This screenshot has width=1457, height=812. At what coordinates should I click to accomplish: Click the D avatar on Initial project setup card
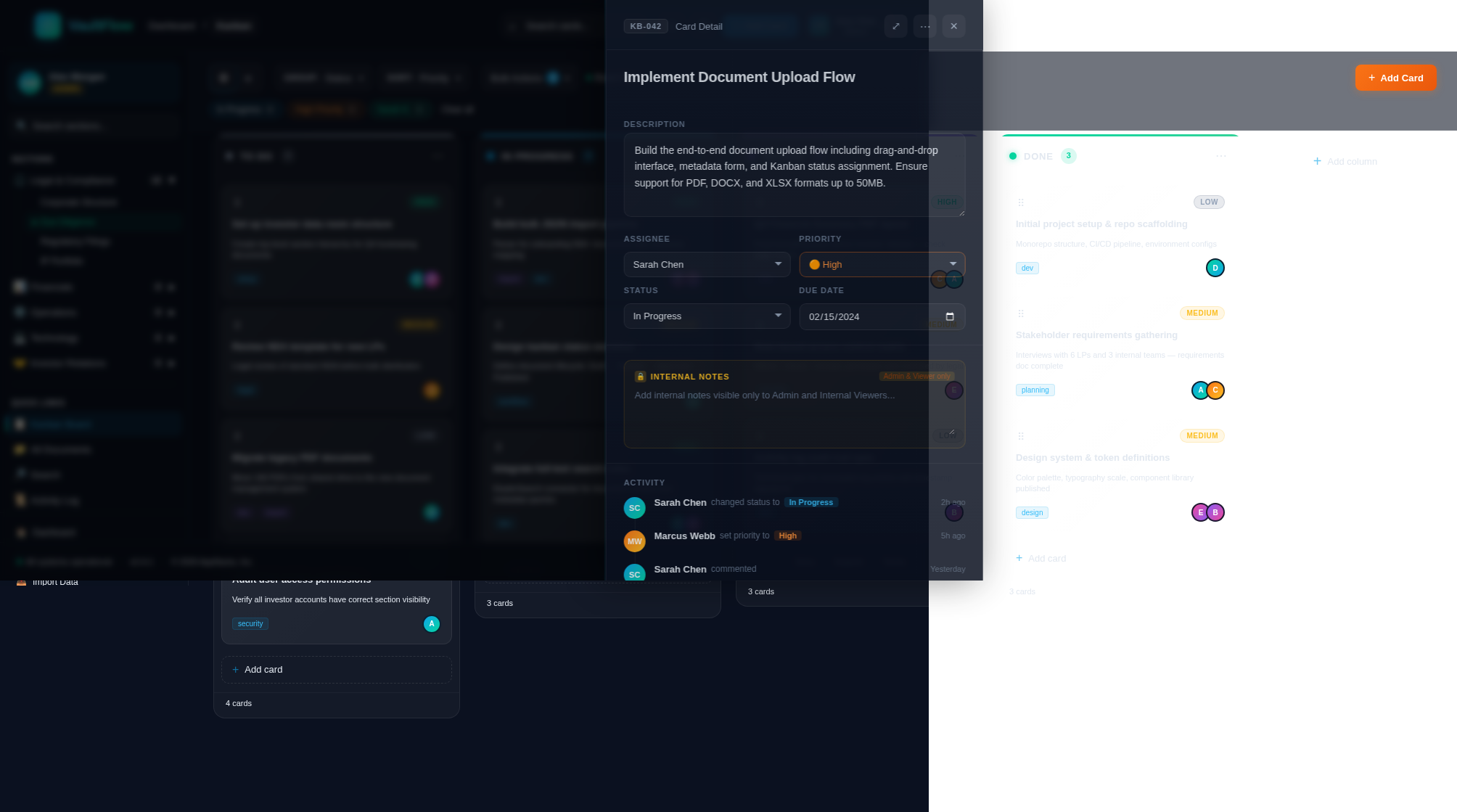1215,268
